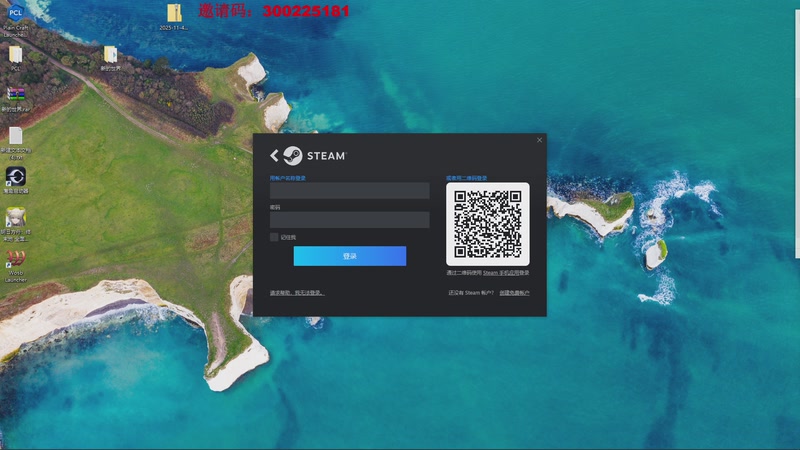Click the back arrow in Steam login
This screenshot has width=800, height=450.
click(274, 156)
